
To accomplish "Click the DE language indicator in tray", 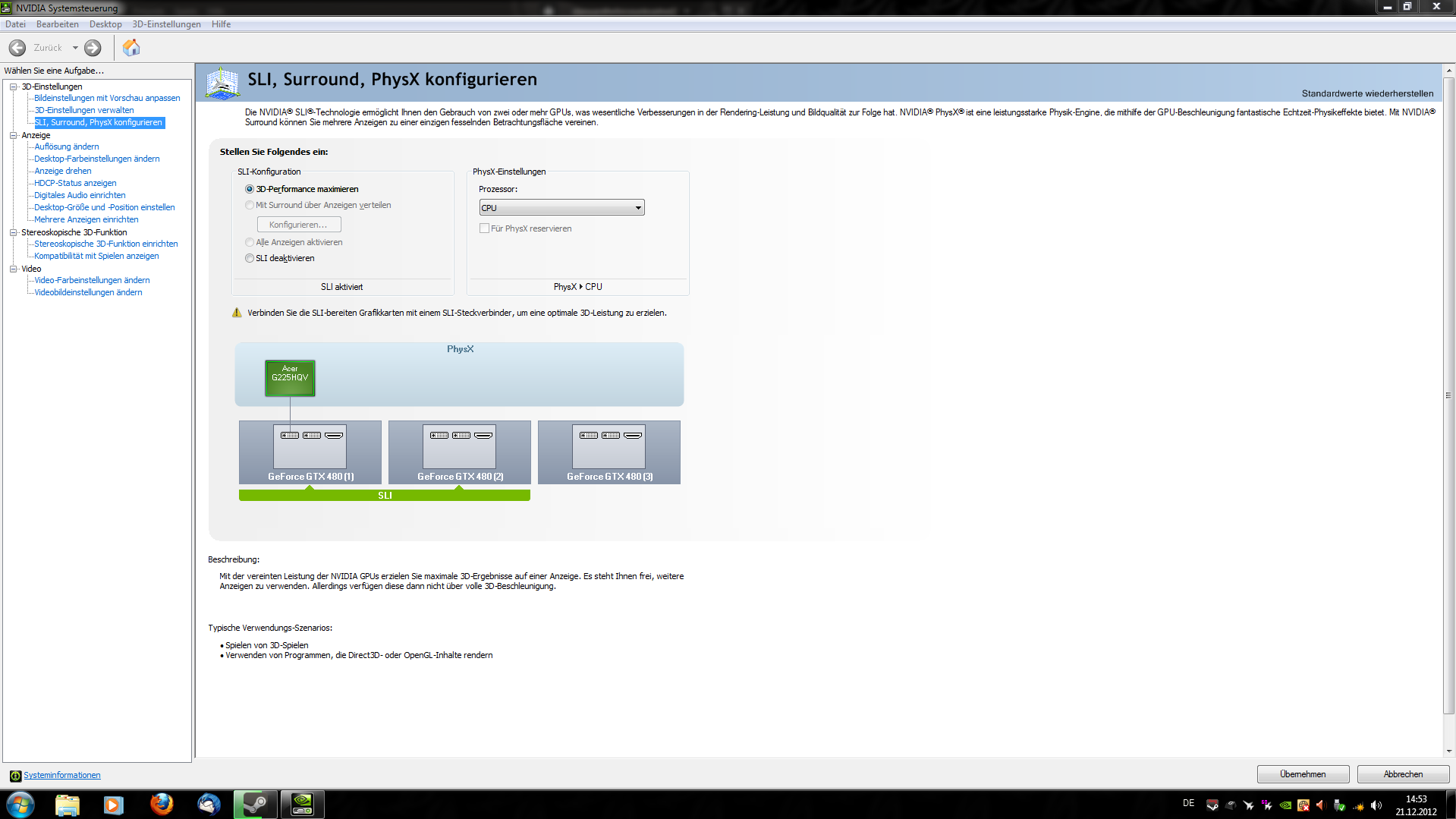I will click(1188, 803).
